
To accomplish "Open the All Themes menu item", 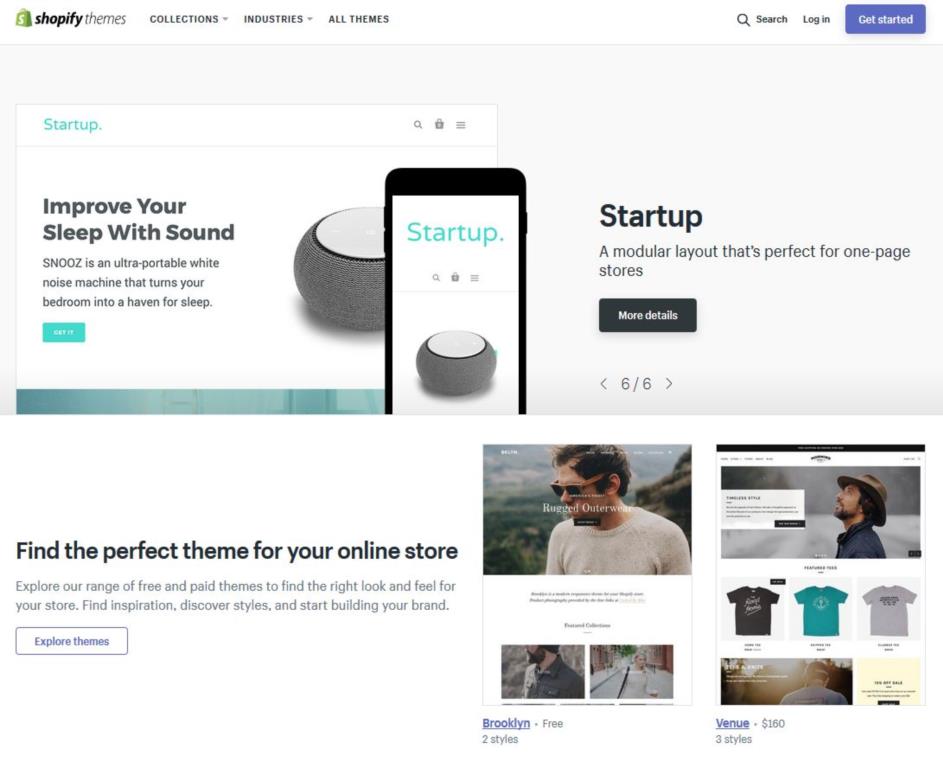I will (x=358, y=19).
